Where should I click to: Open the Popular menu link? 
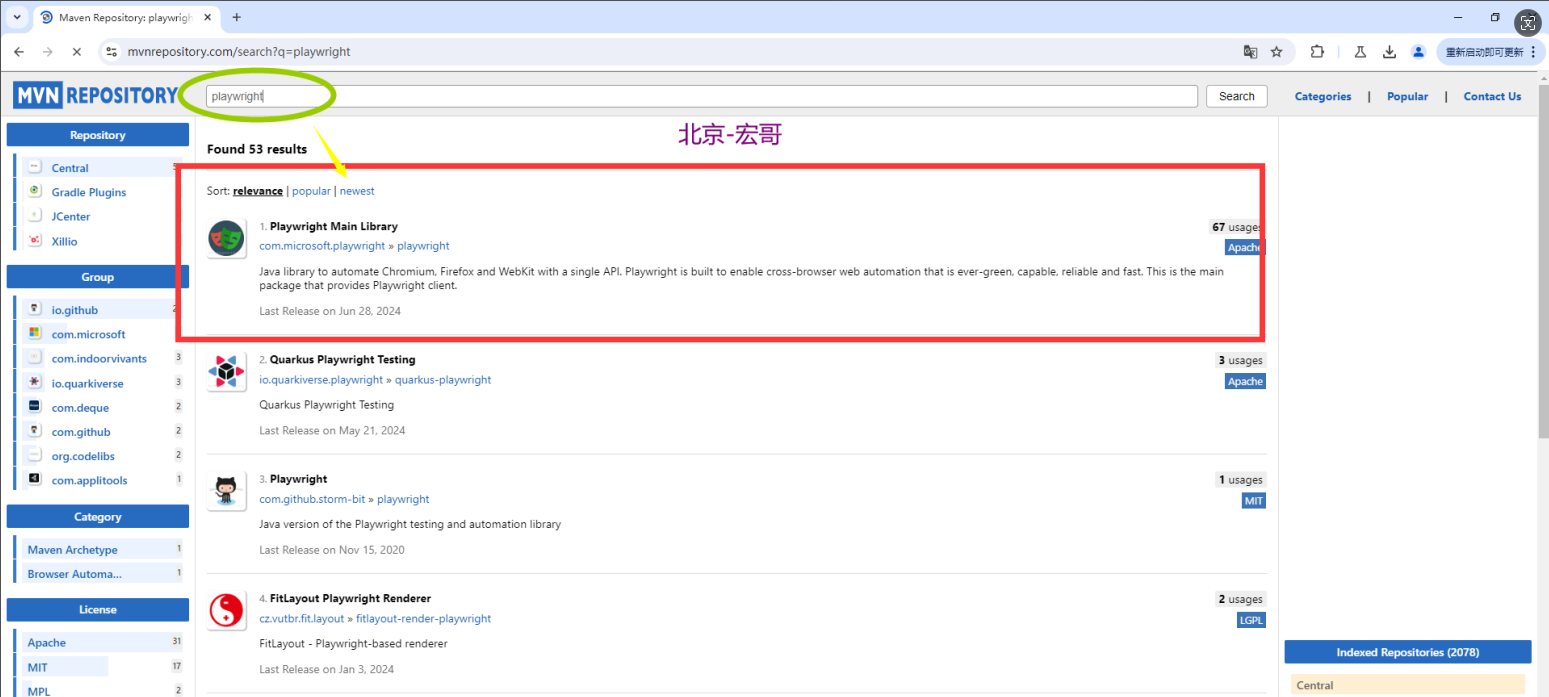pos(1407,96)
